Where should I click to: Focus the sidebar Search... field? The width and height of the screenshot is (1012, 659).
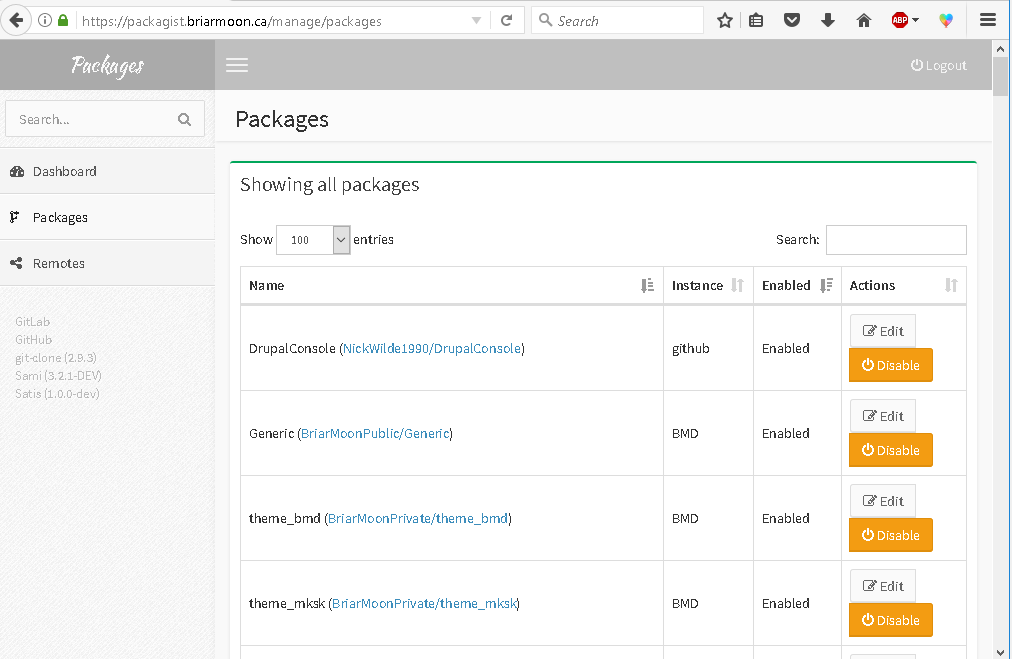[x=105, y=119]
